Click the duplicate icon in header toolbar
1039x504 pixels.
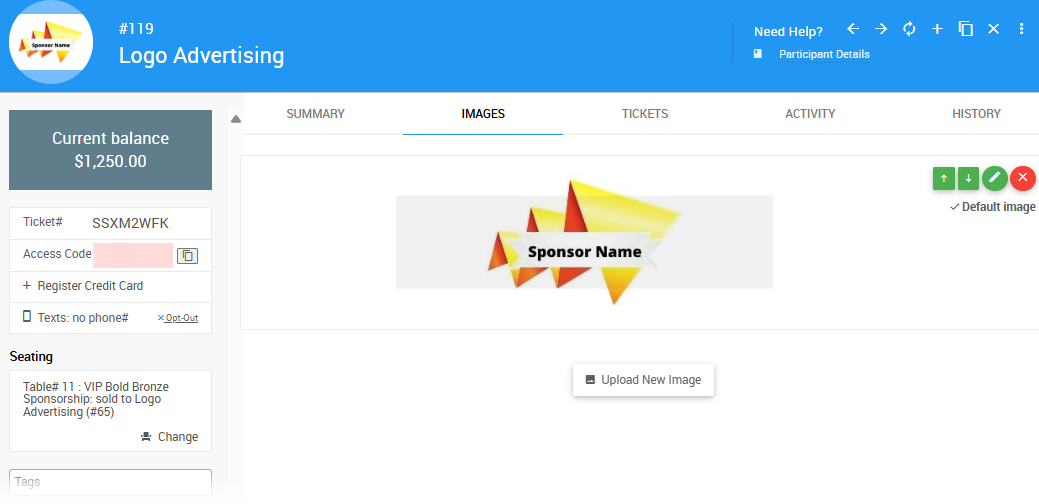pos(966,29)
